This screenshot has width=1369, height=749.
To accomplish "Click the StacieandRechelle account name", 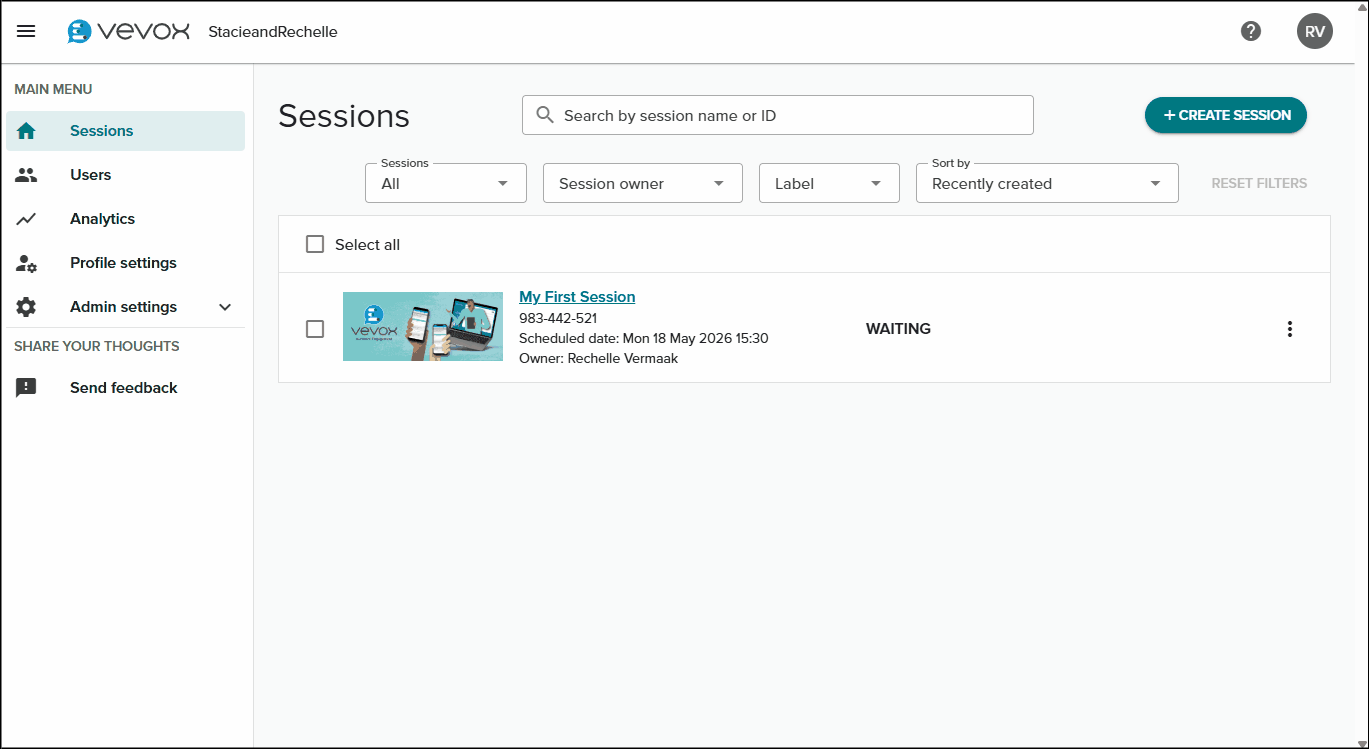I will tap(273, 32).
